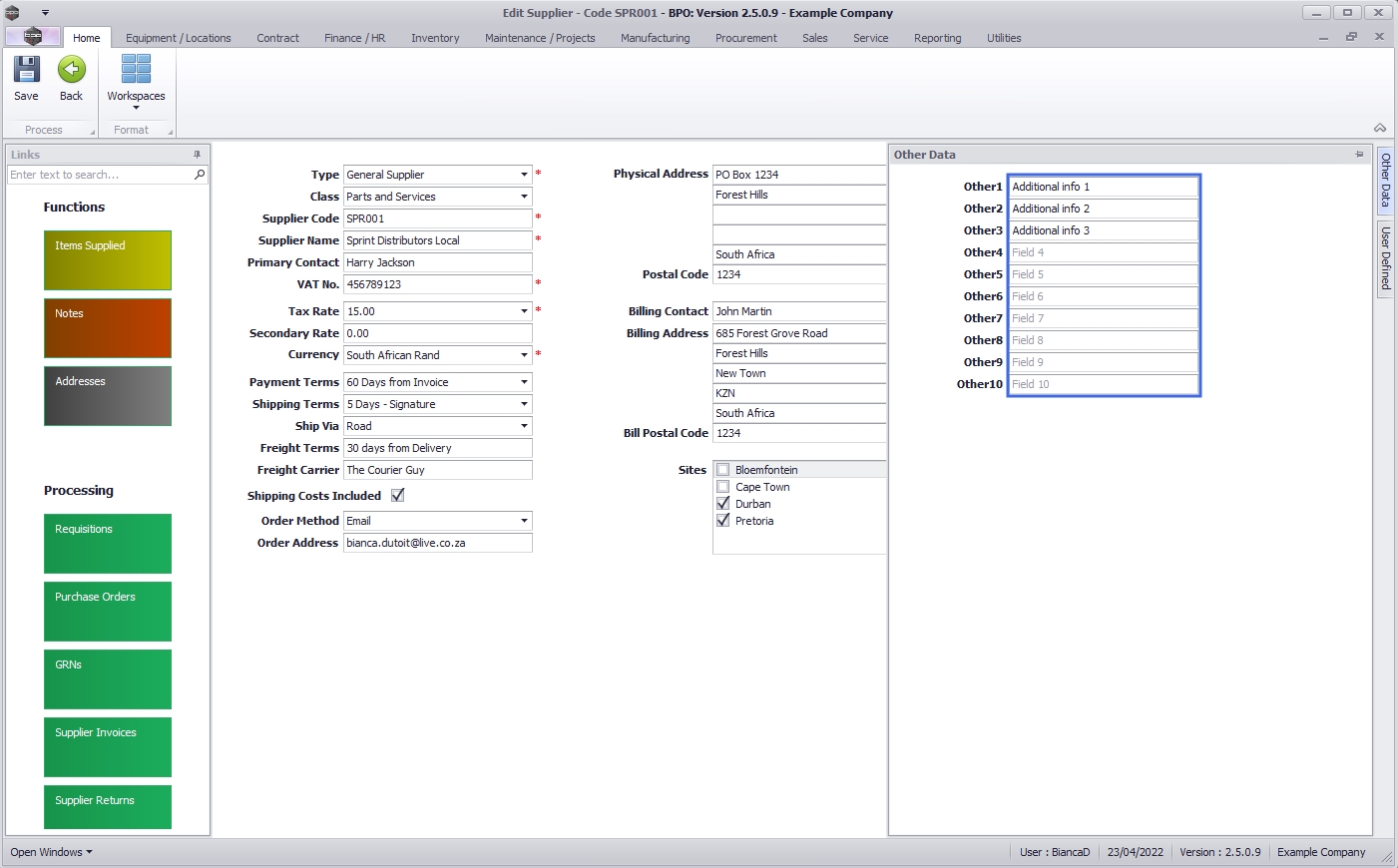Open the Sales tab
Image resolution: width=1398 pixels, height=868 pixels.
click(x=815, y=38)
